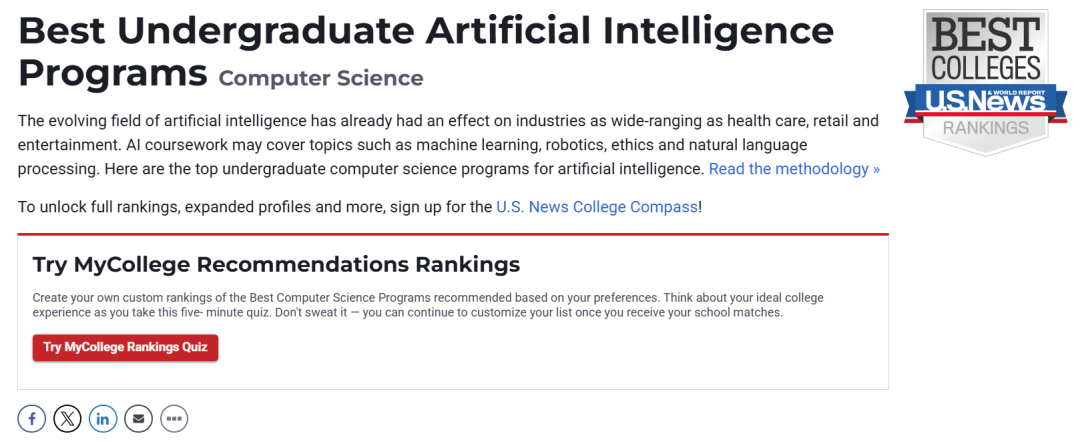Screen dimensions: 1080x442
Task: Share the page via email icon
Action: click(x=138, y=418)
